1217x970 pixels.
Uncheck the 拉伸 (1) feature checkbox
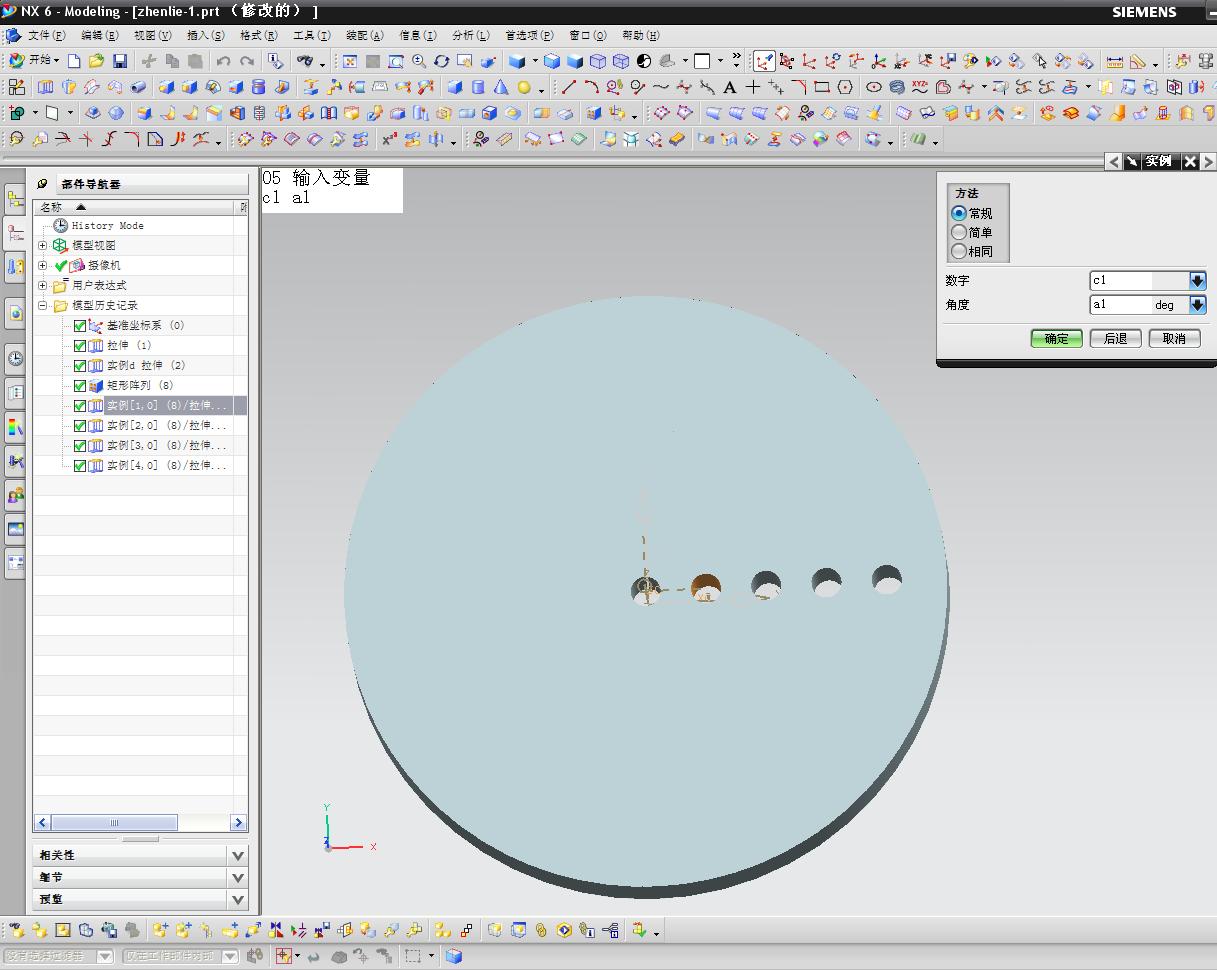80,346
